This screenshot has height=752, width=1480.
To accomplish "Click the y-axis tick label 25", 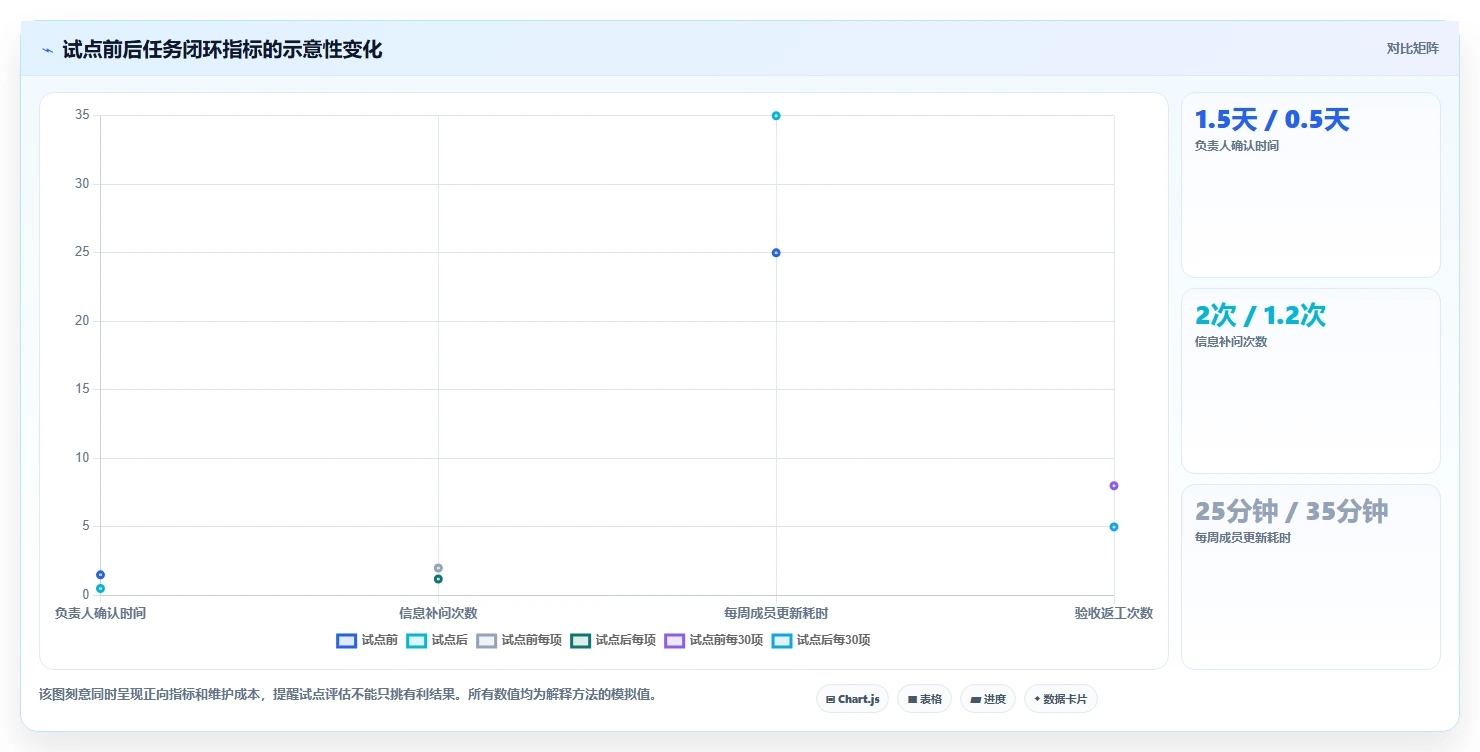I will pyautogui.click(x=82, y=253).
